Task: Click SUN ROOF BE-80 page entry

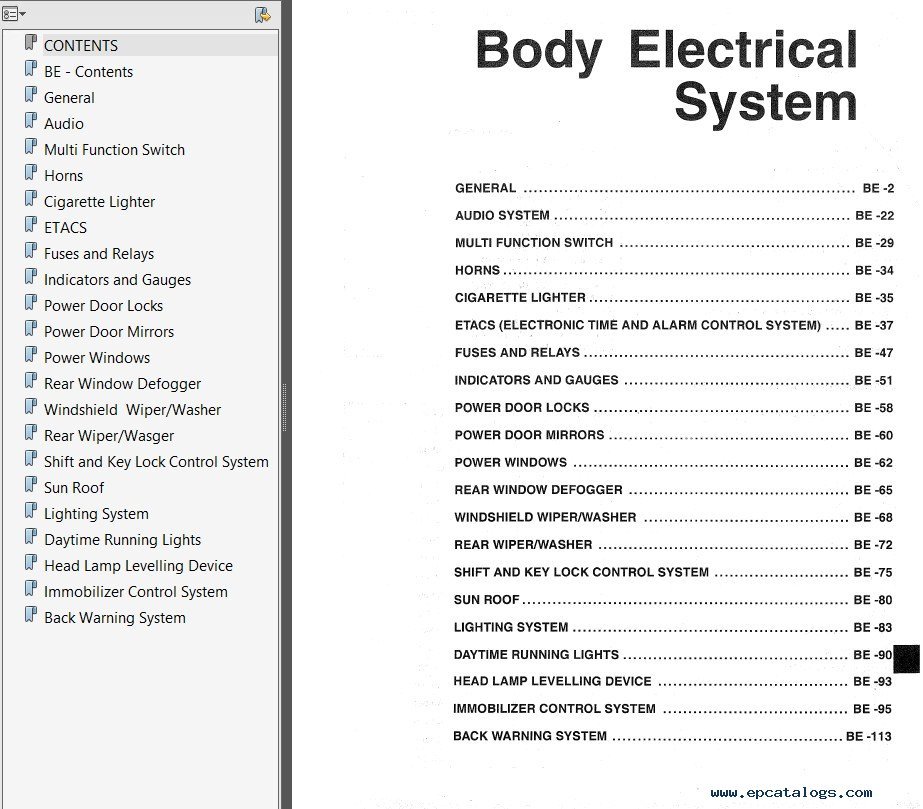Action: click(x=673, y=600)
